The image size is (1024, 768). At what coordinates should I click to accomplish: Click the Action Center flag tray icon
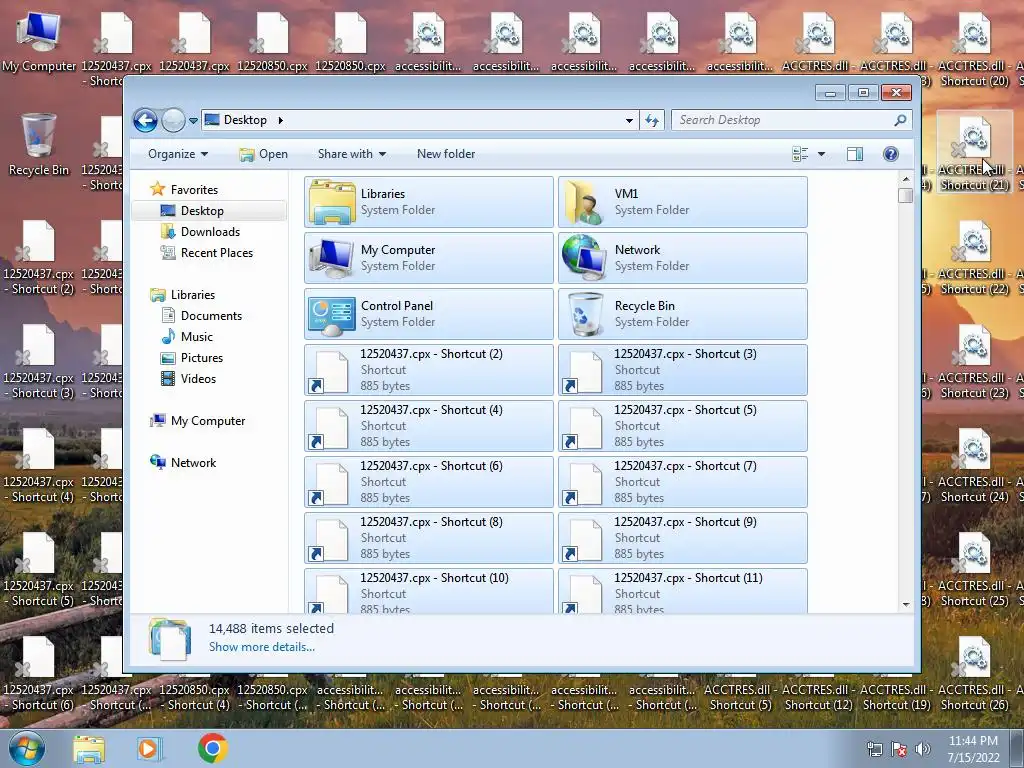[899, 749]
